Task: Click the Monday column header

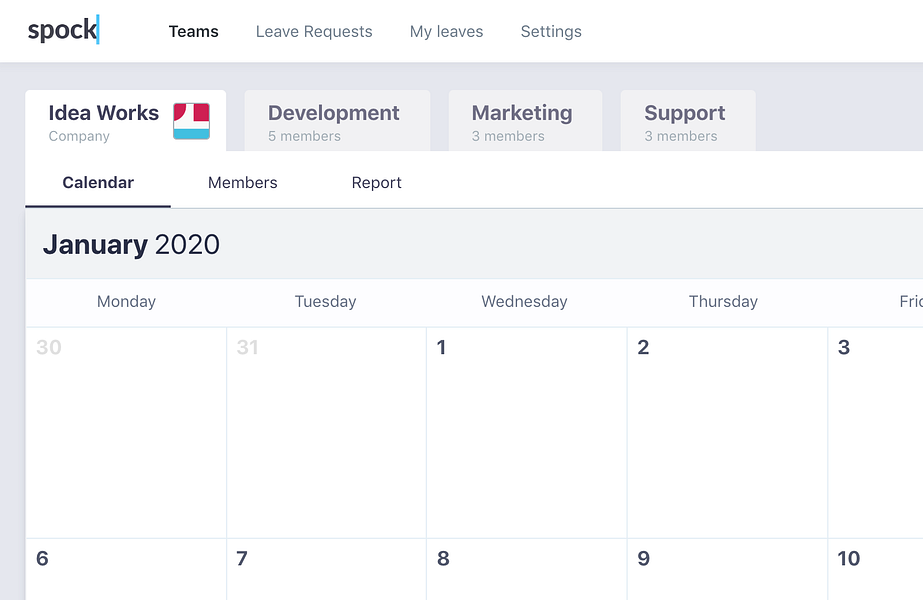Action: click(x=126, y=301)
